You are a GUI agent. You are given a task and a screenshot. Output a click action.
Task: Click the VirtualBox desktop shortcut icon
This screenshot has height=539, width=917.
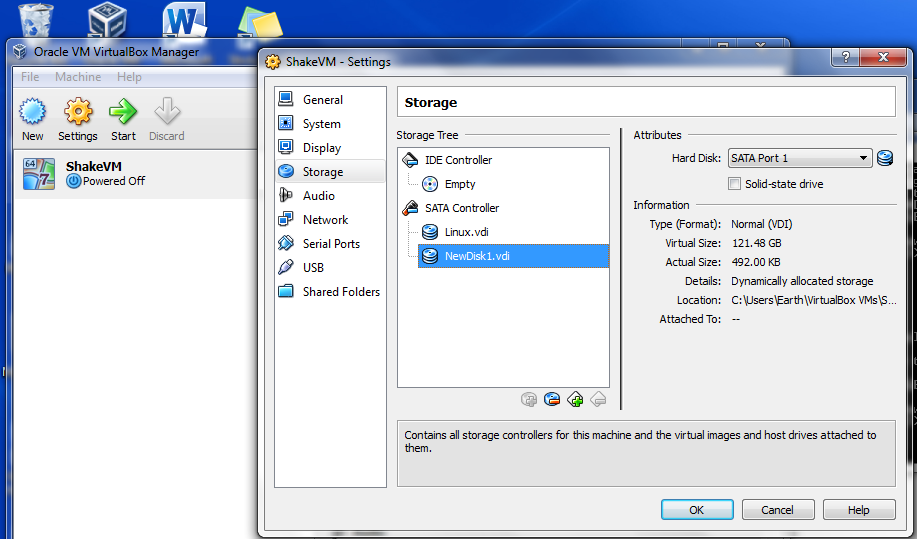[108, 20]
